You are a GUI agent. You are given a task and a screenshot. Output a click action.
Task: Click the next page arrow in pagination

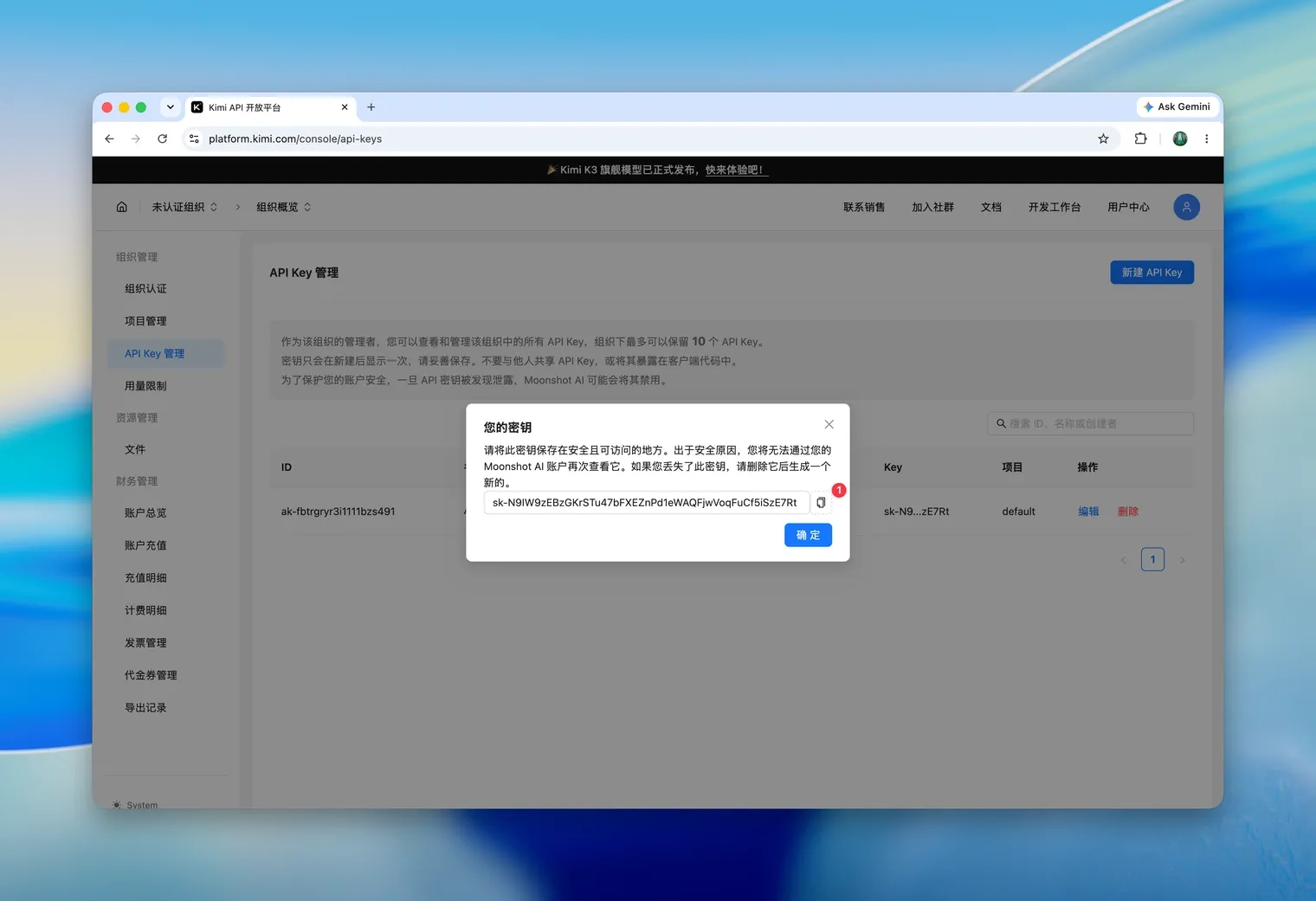[1182, 560]
